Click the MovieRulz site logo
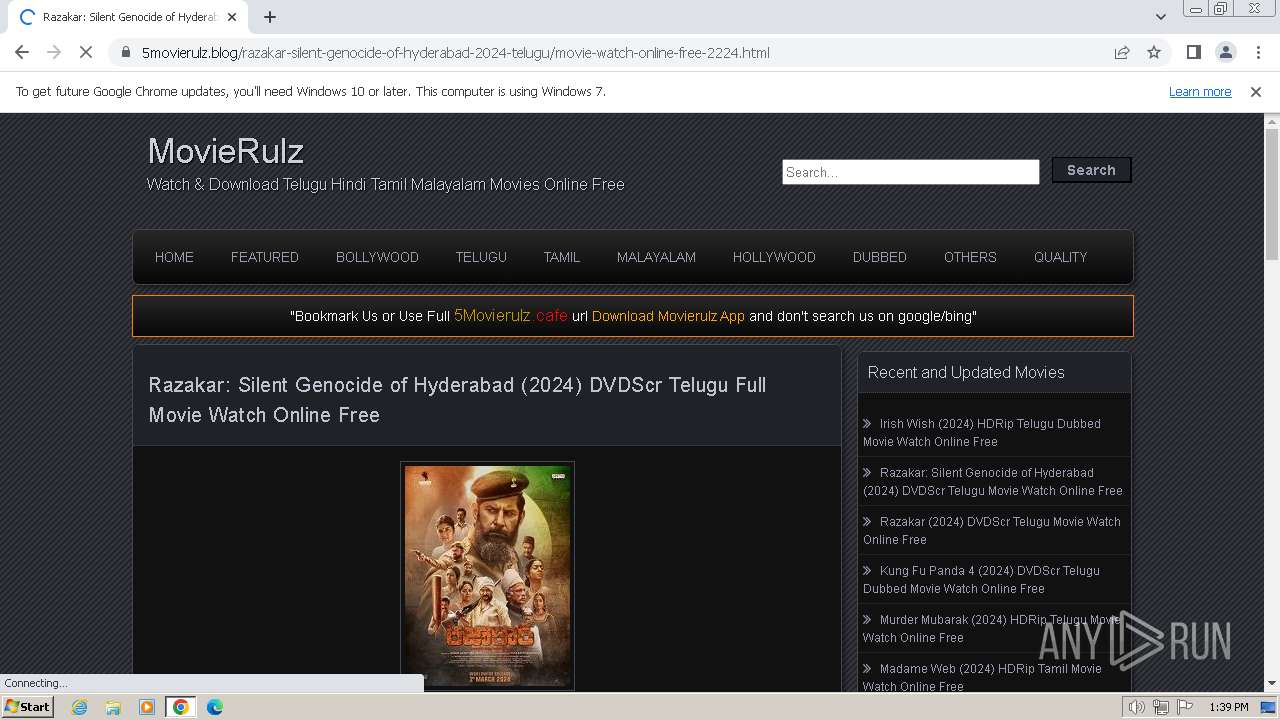The width and height of the screenshot is (1280, 720). coord(226,151)
